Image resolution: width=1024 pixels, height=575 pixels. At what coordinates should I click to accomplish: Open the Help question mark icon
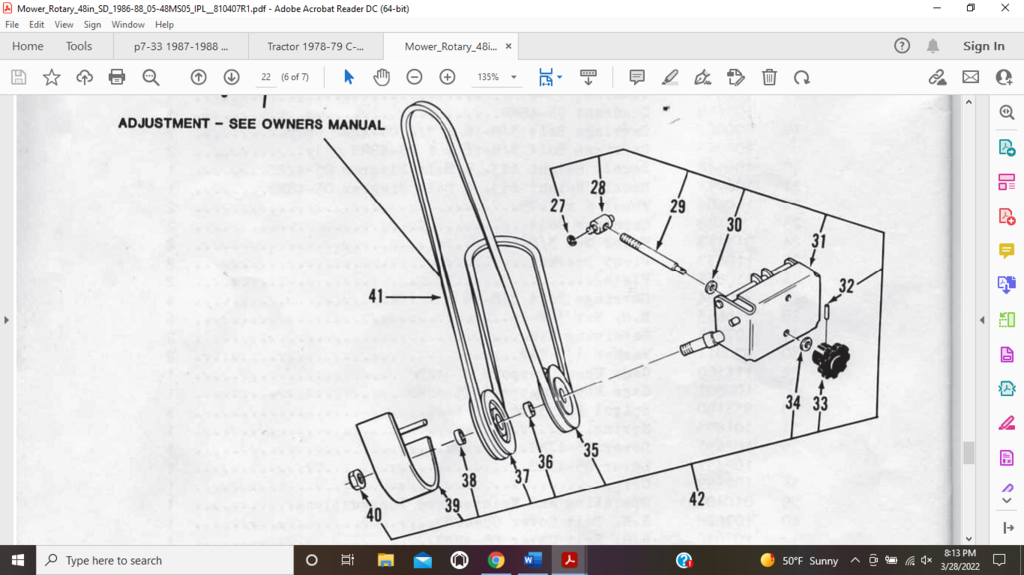902,46
